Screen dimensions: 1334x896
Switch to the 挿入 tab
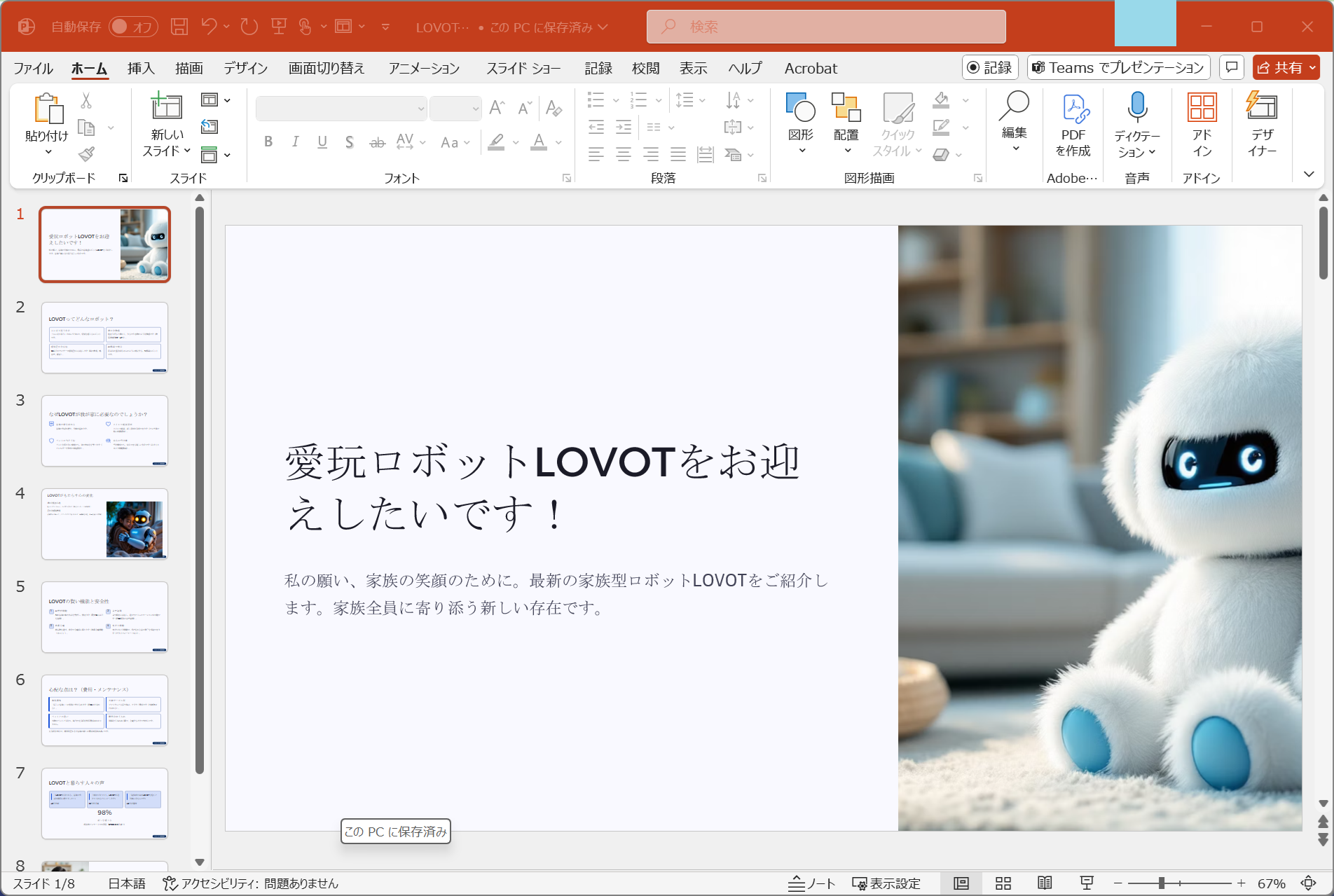pos(141,68)
